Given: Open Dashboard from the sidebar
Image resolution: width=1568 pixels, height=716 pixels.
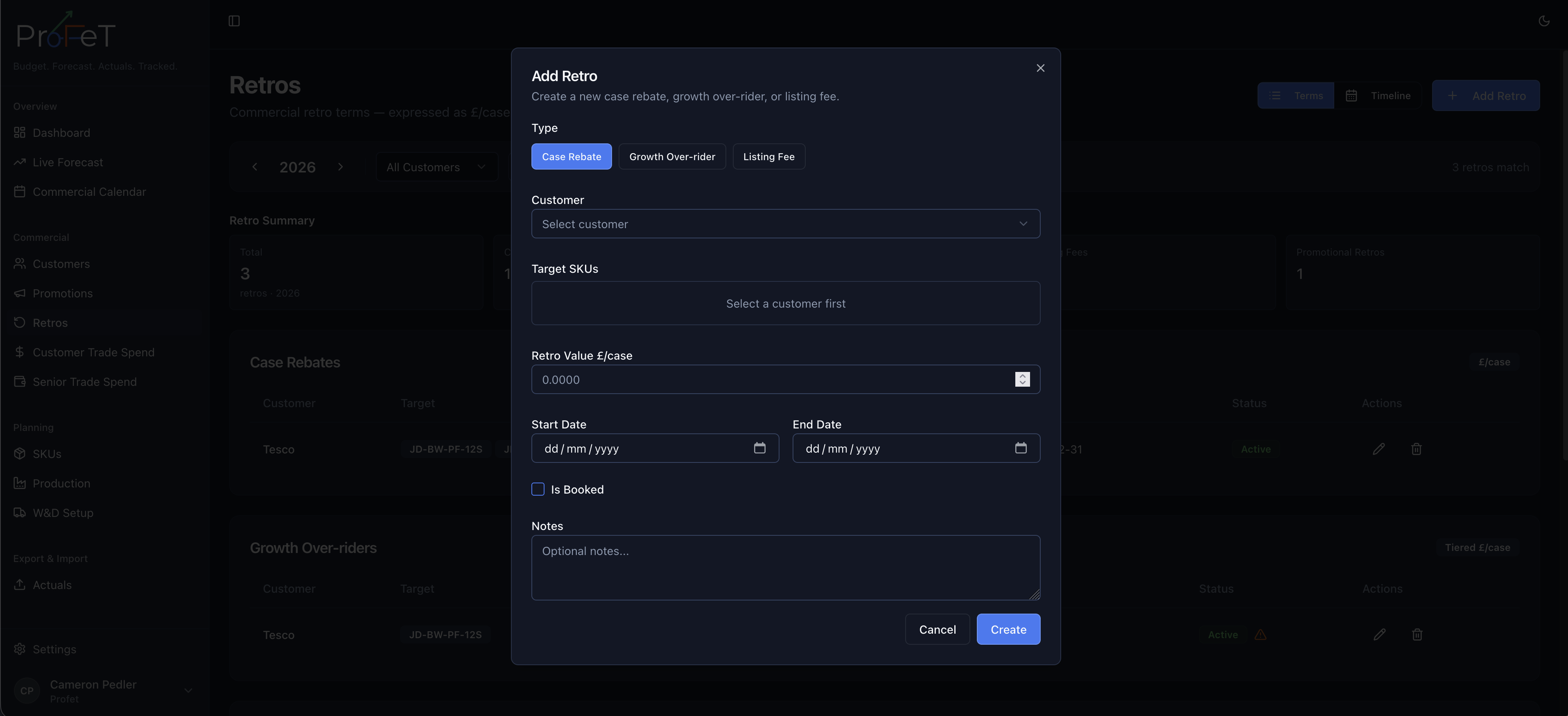Looking at the screenshot, I should (x=61, y=133).
